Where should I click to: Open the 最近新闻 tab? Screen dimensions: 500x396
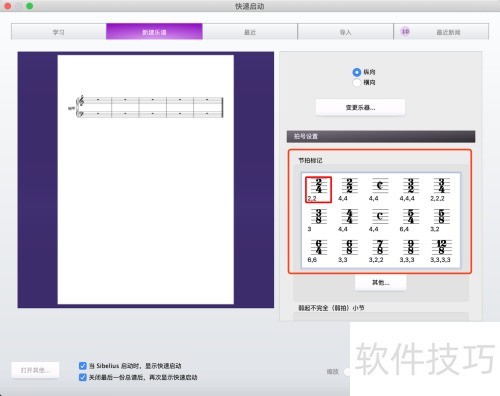[441, 32]
